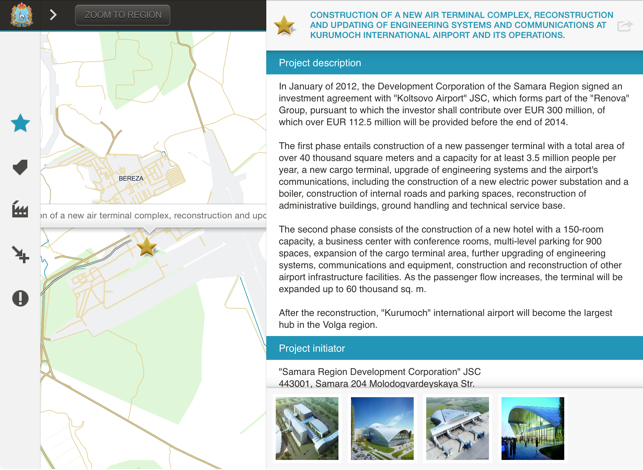The height and width of the screenshot is (470, 643).
Task: Open the terminal with parked aircraft thumbnail
Action: pos(457,428)
